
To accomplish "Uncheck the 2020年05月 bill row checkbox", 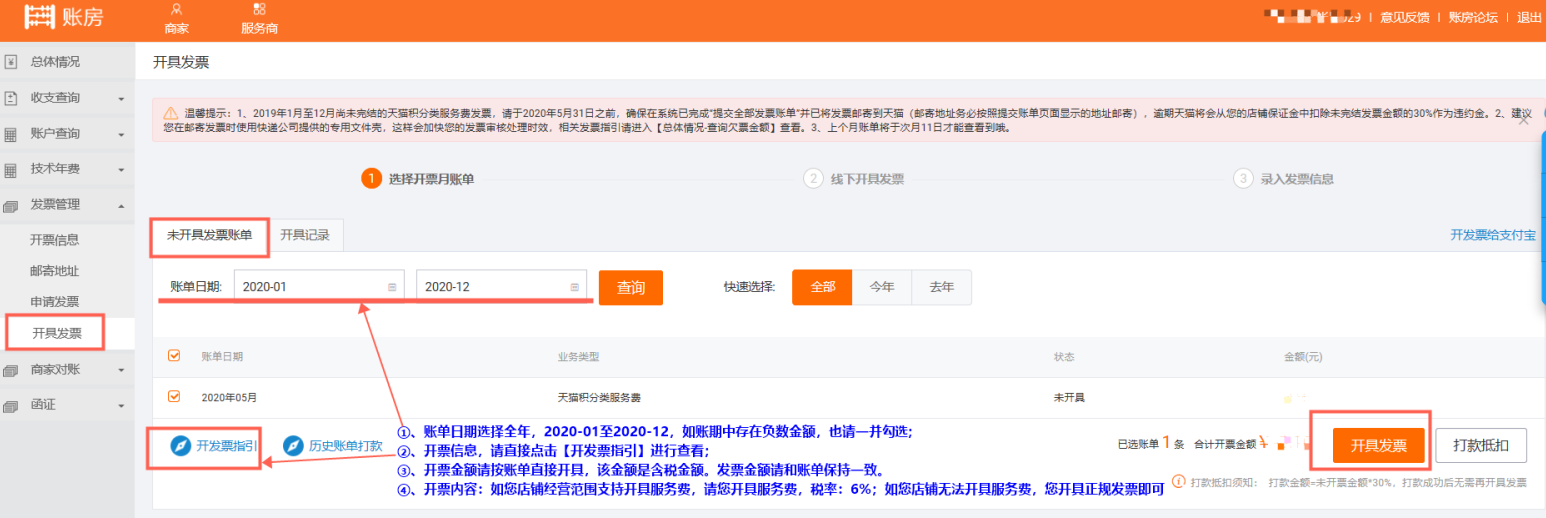I will (174, 397).
